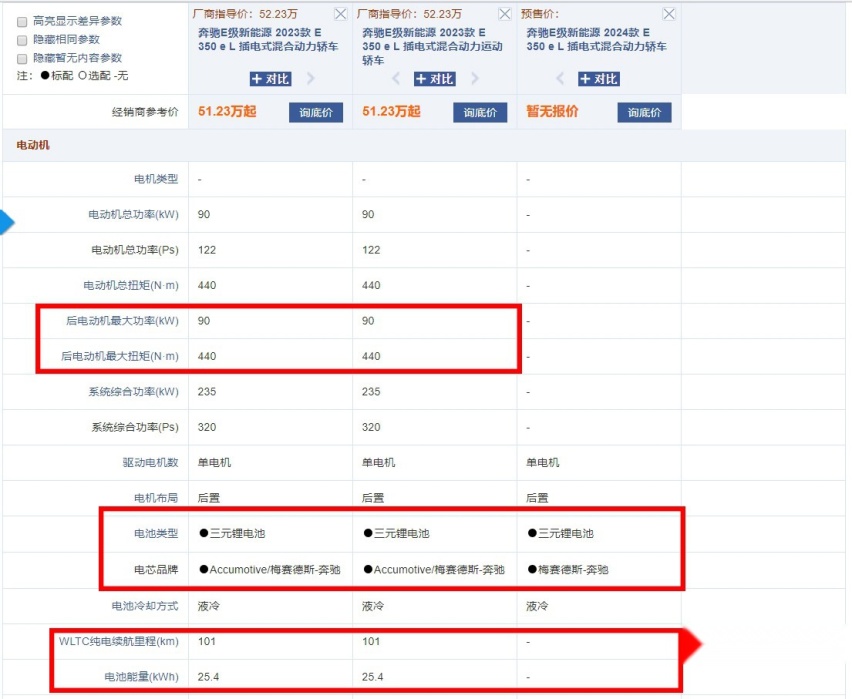852x699 pixels.
Task: Click 暂无报价 price text
Action: (x=552, y=112)
